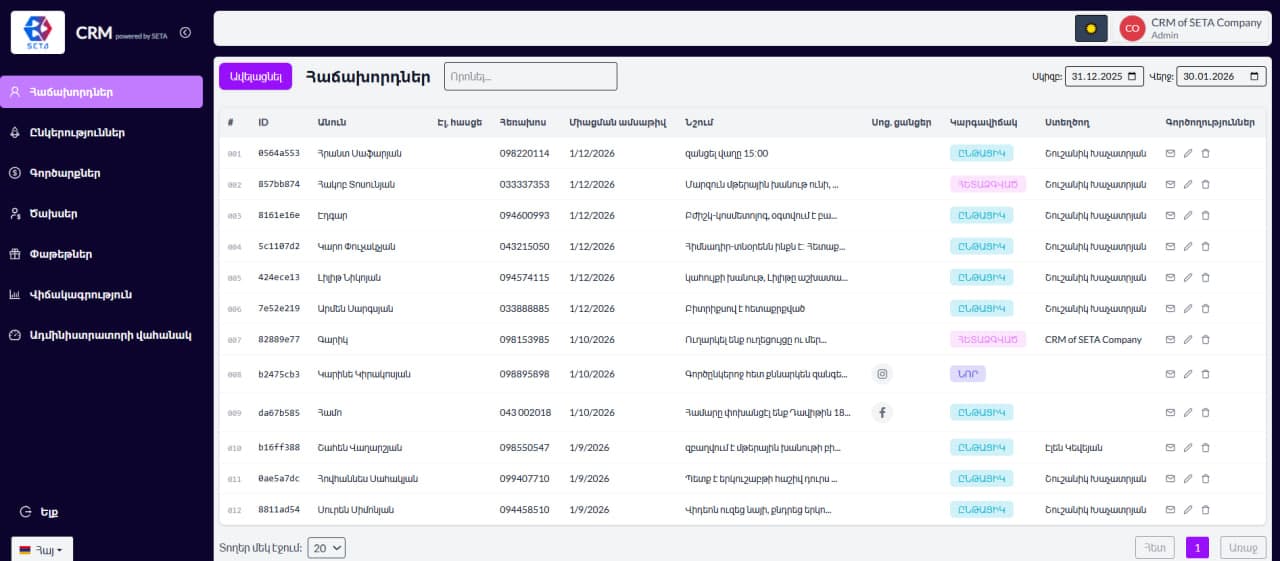
Task: Toggle the light/dark theme sun button
Action: click(x=1091, y=28)
